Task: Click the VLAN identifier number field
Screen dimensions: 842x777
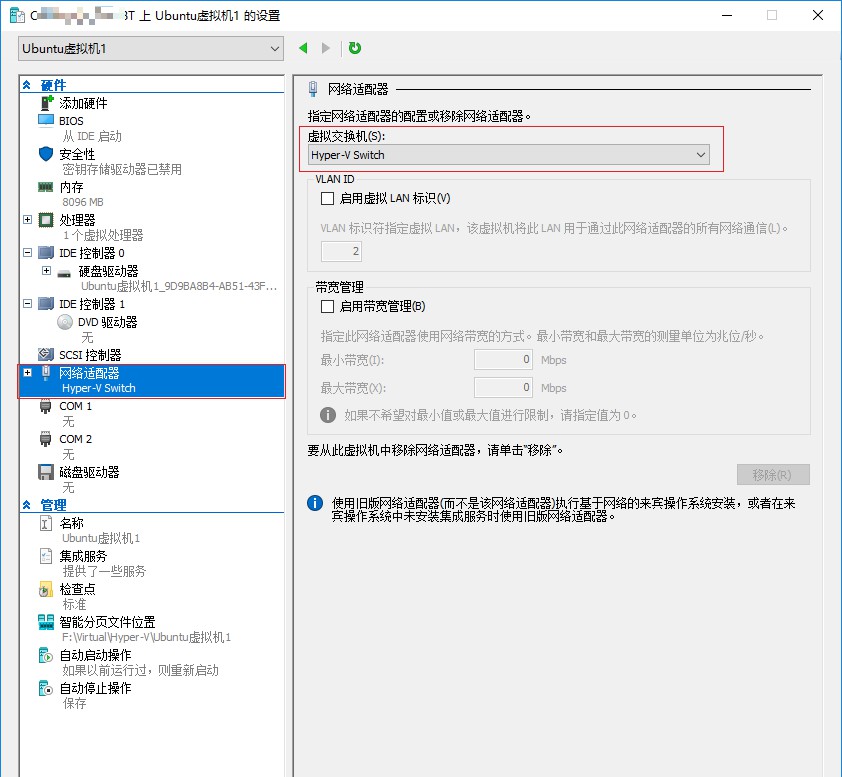Action: pyautogui.click(x=341, y=251)
